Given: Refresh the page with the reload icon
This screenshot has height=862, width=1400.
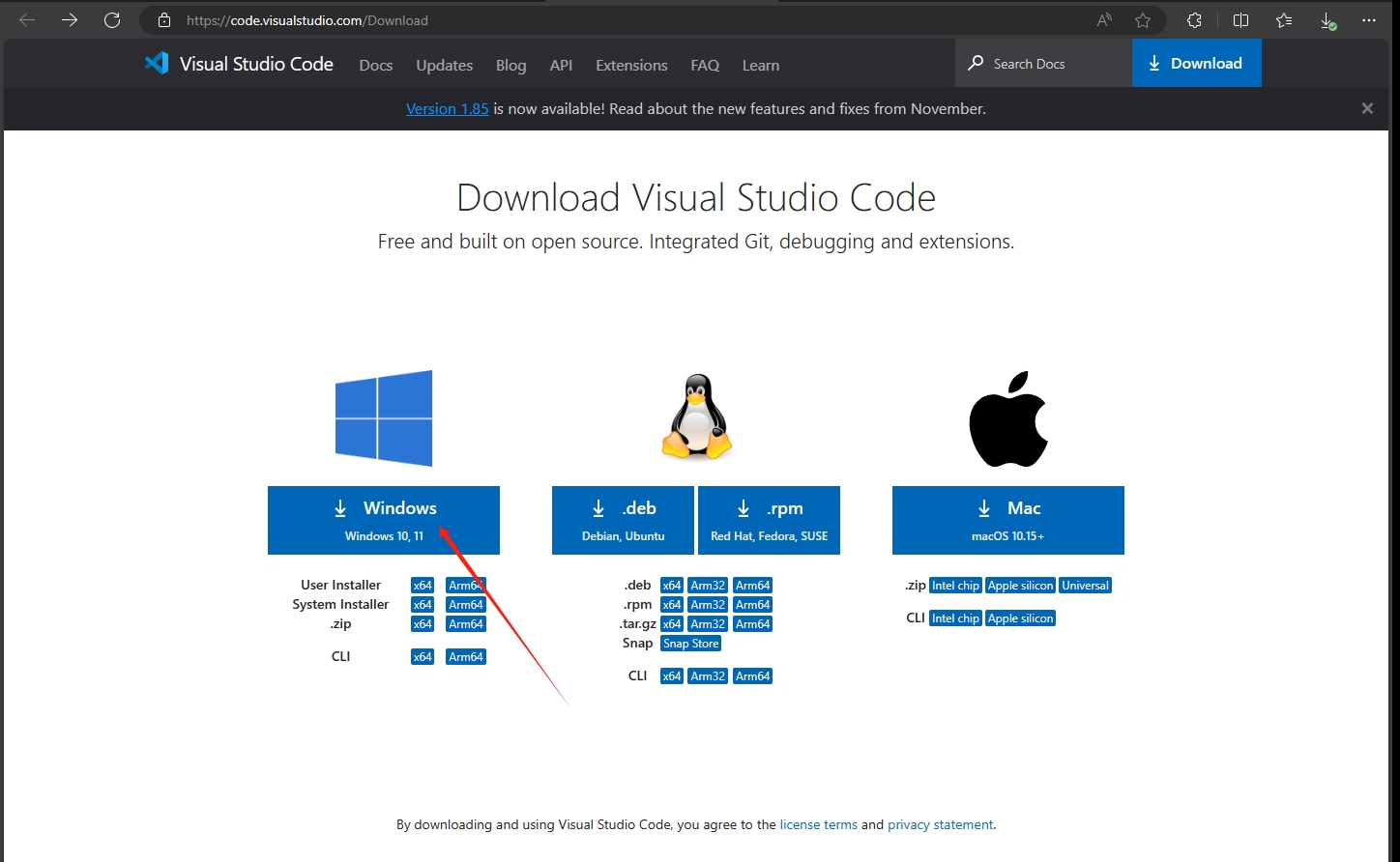Looking at the screenshot, I should point(112,20).
